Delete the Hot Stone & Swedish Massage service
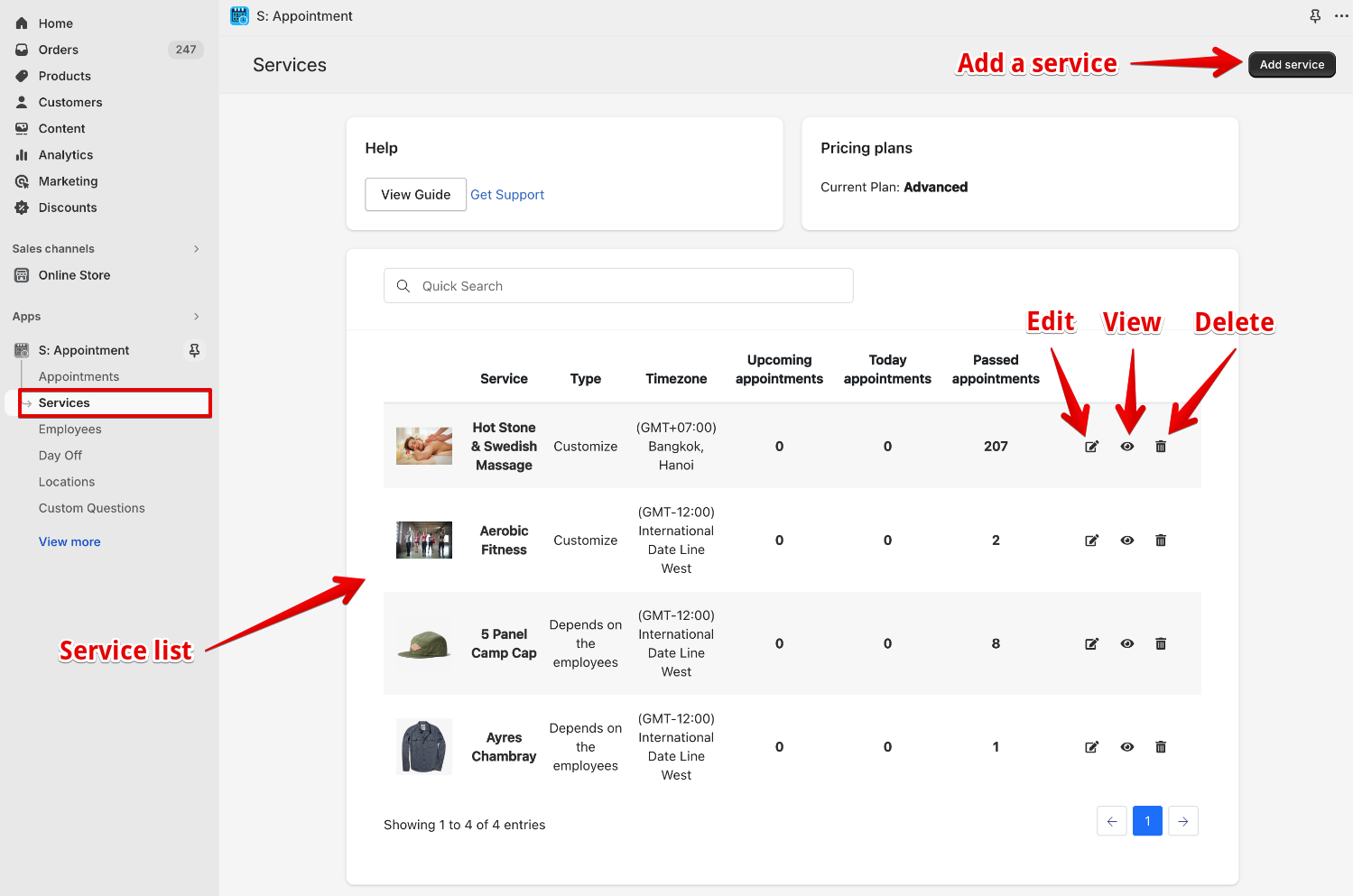The height and width of the screenshot is (896, 1353). [1161, 447]
